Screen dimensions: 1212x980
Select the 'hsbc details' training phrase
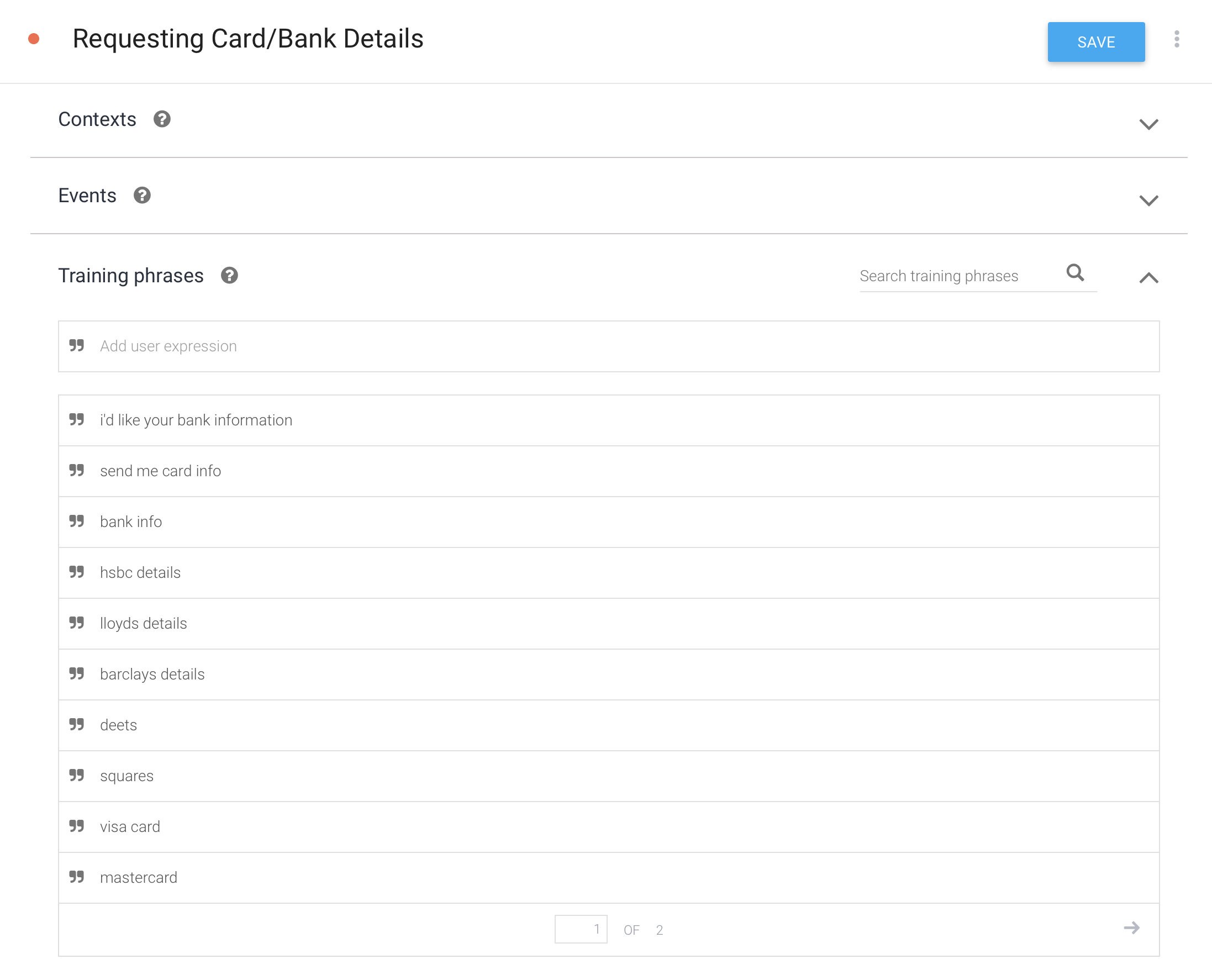click(x=140, y=572)
